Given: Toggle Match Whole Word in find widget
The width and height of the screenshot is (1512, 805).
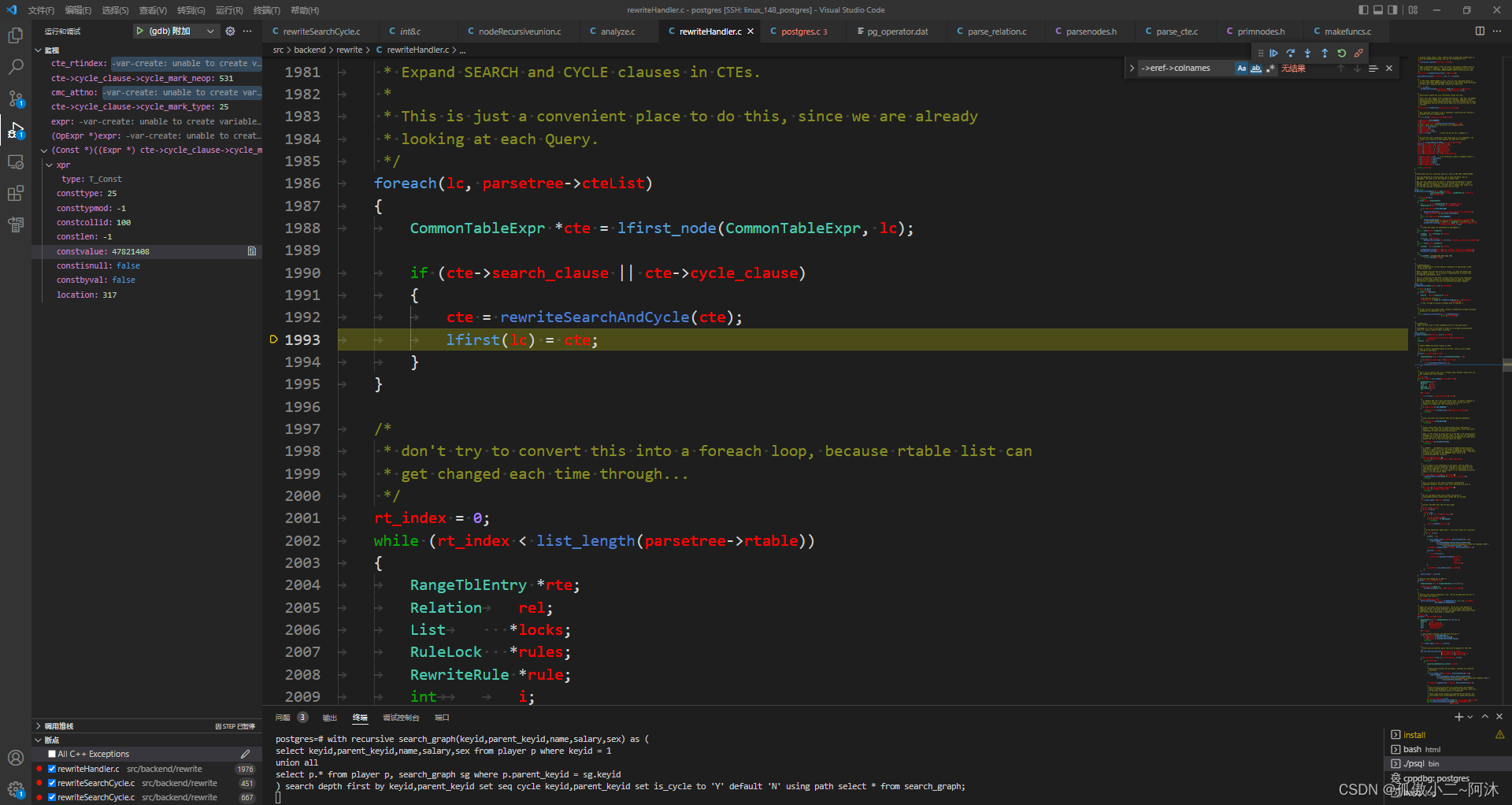Looking at the screenshot, I should (1256, 69).
